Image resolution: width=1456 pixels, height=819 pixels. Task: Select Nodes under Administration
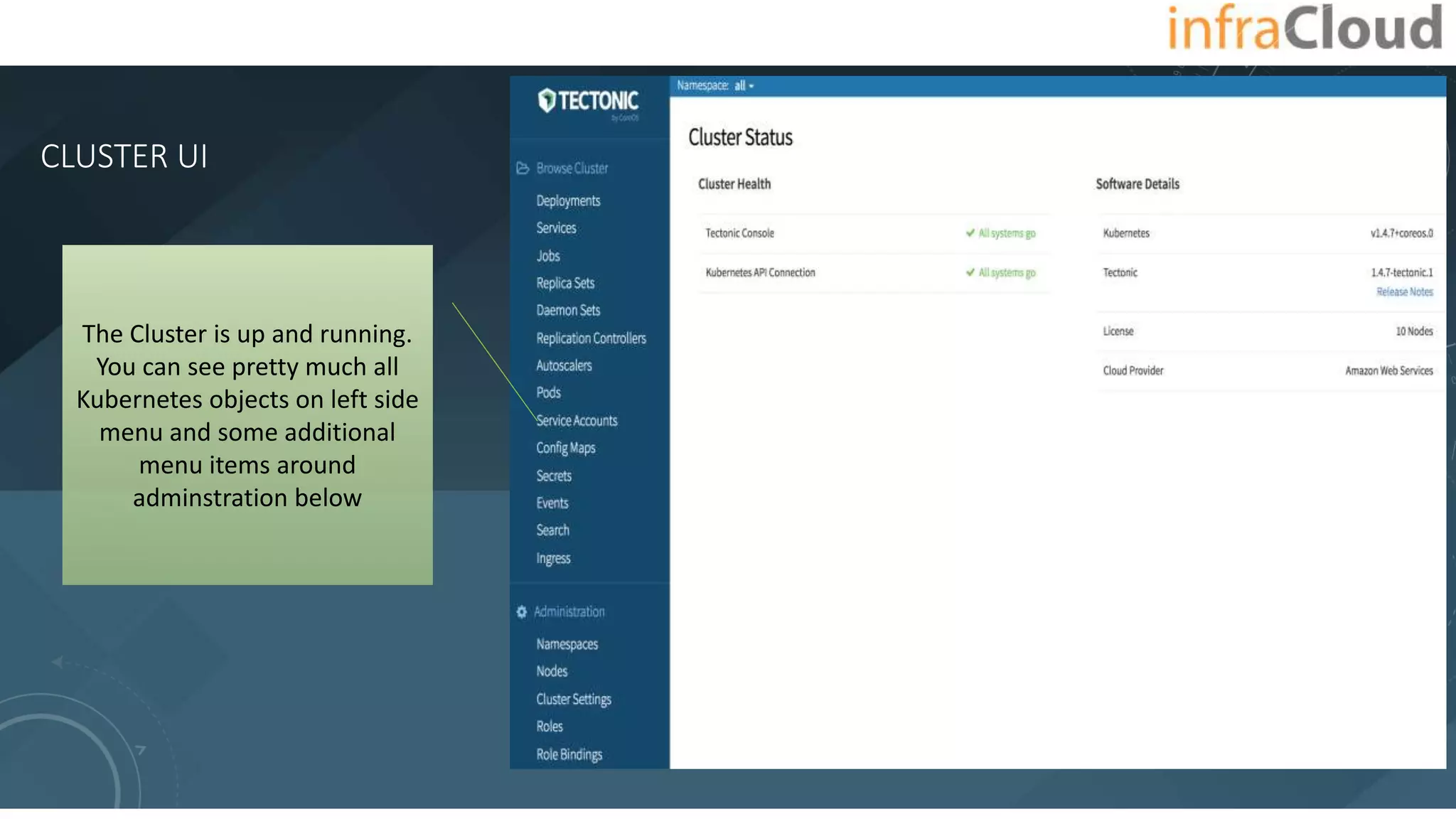coord(552,671)
